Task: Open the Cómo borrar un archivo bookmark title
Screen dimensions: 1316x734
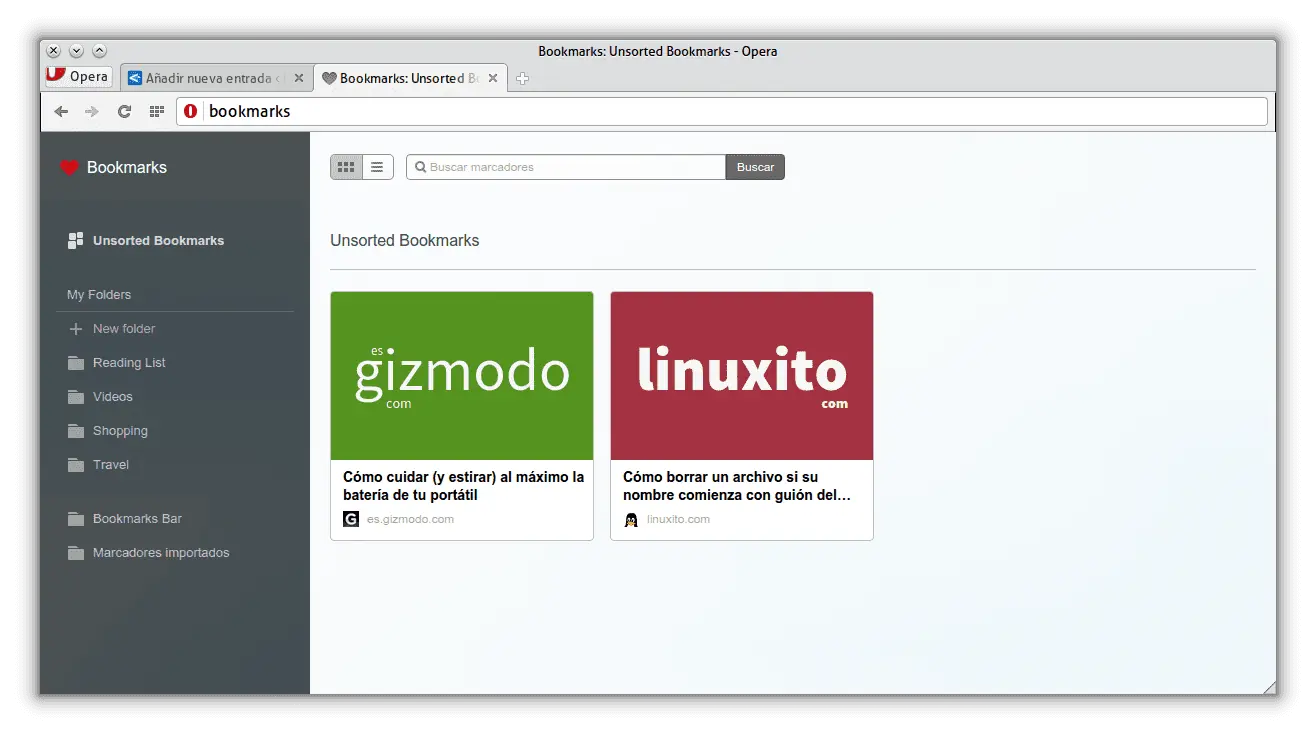Action: point(737,486)
